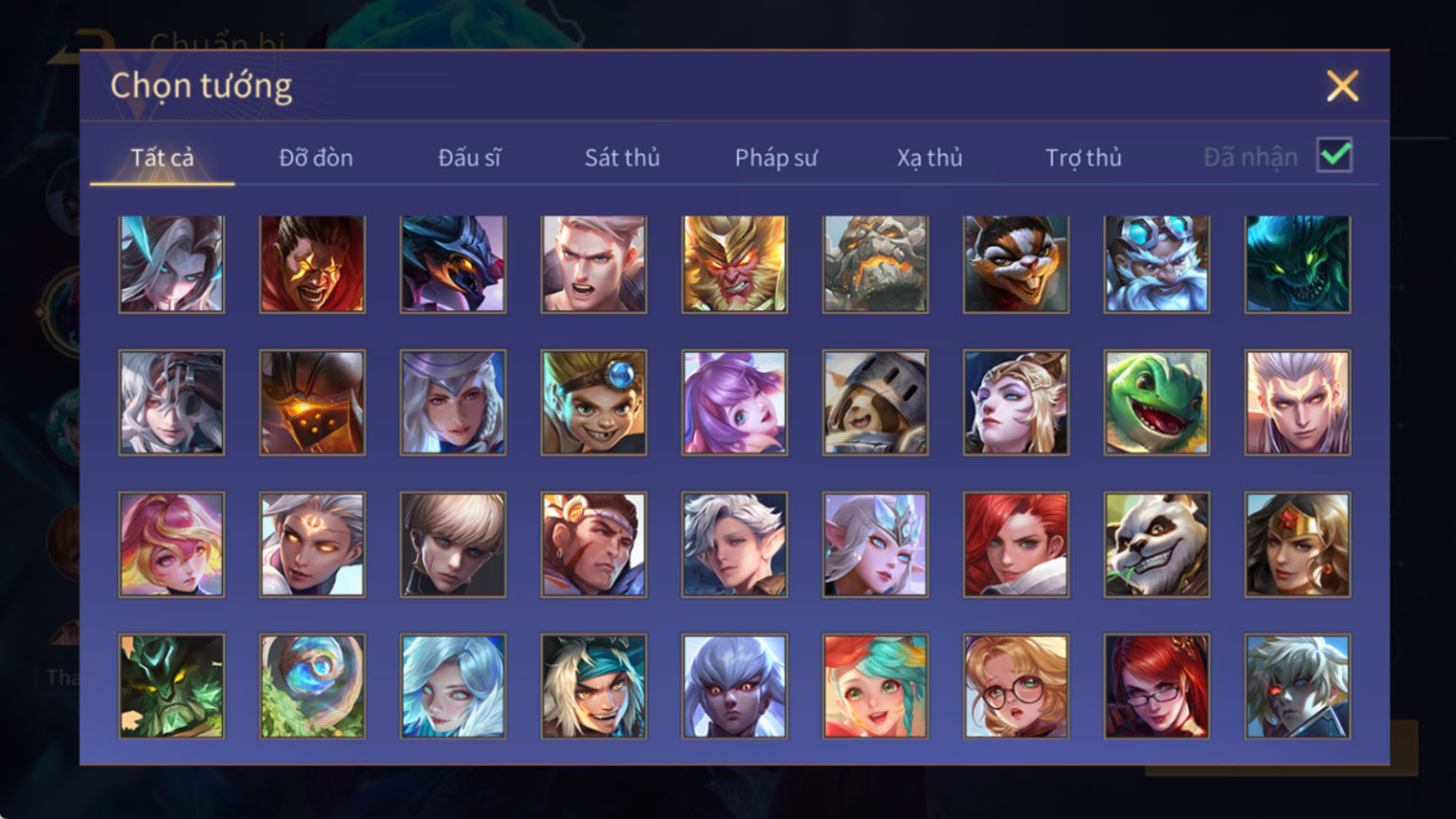Pick the hero wearing Wonder Woman tiara

[x=1297, y=545]
